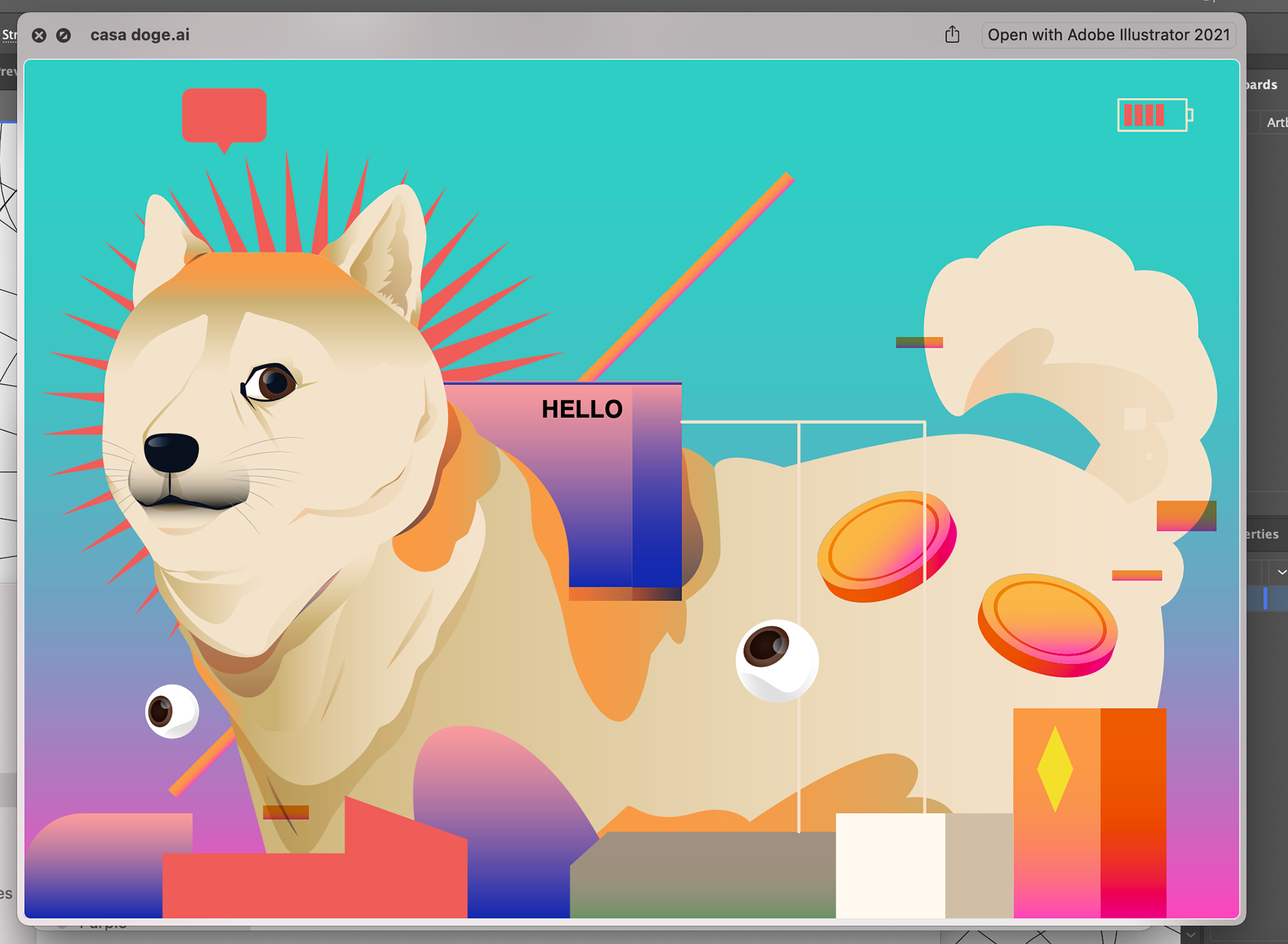The width and height of the screenshot is (1288, 944).
Task: Open the Share menu icon
Action: pyautogui.click(x=952, y=35)
